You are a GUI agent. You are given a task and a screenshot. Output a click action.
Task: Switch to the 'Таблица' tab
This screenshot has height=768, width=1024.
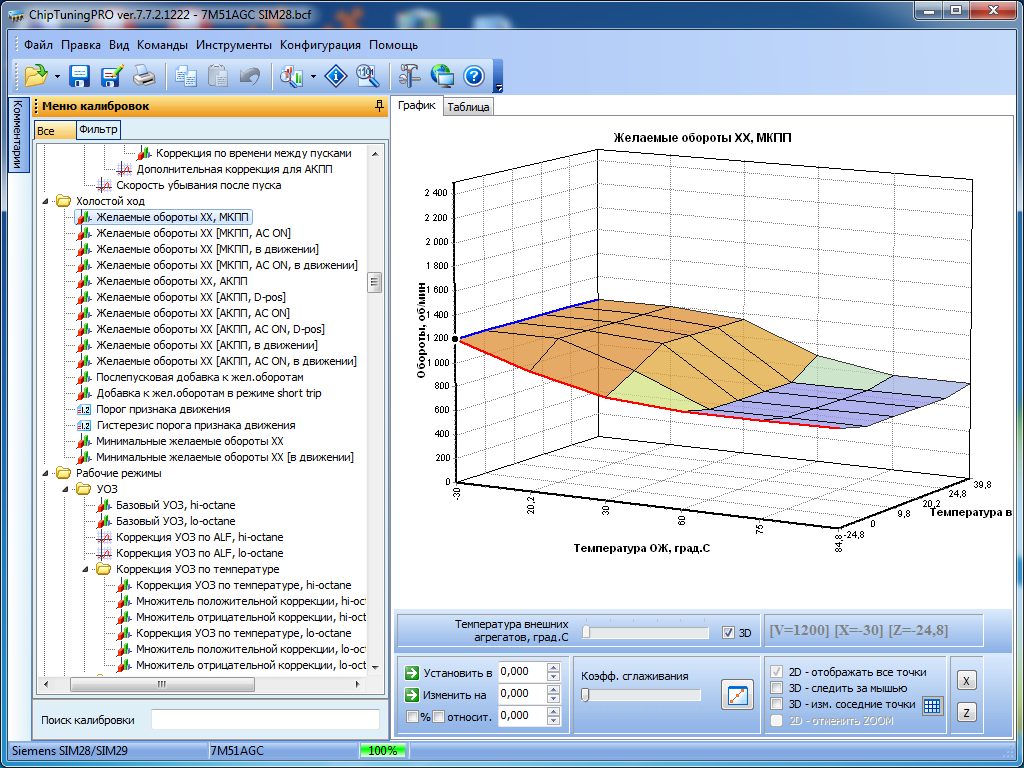click(x=468, y=107)
